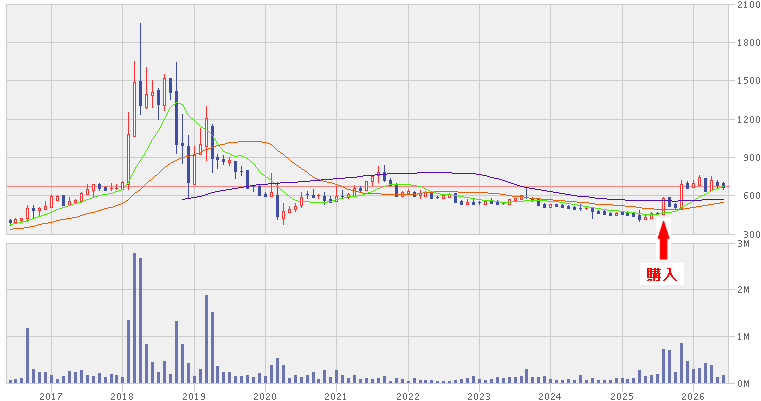
Task: Select the 1200 price axis label
Action: click(748, 119)
